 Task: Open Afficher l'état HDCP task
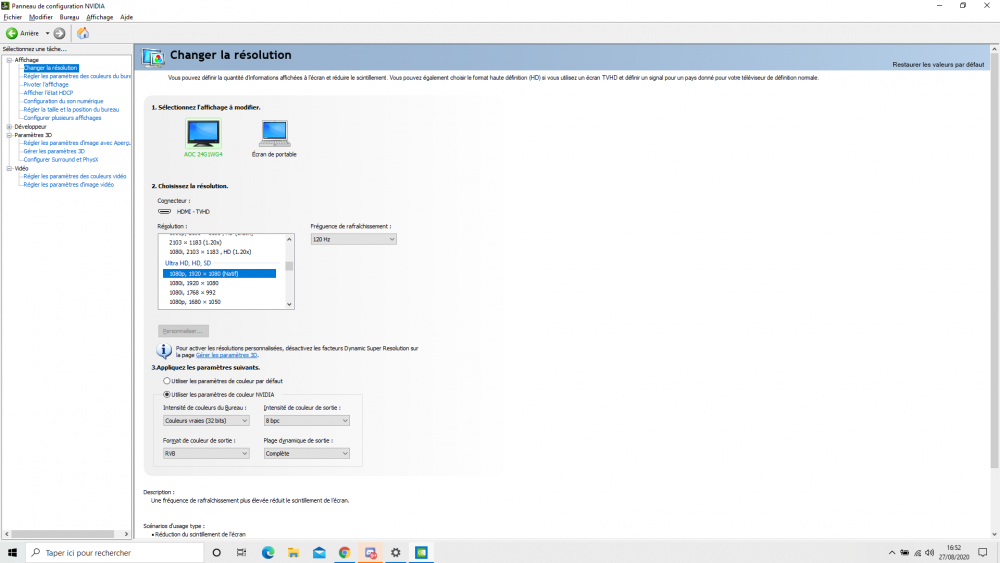coord(48,92)
